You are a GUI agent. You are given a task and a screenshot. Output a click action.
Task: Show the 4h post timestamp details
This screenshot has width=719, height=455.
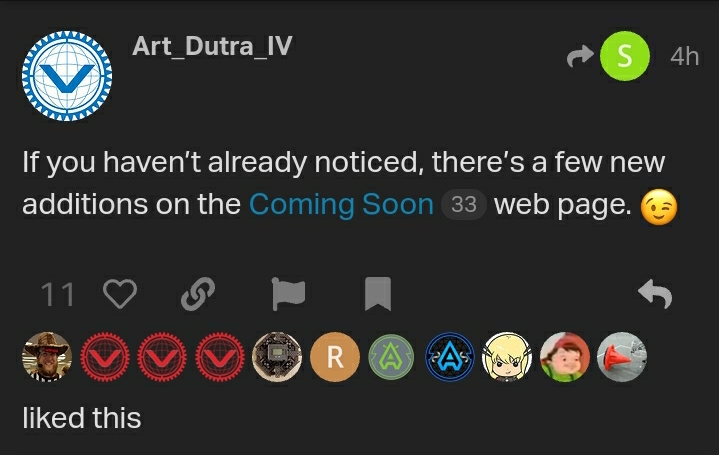pyautogui.click(x=684, y=57)
